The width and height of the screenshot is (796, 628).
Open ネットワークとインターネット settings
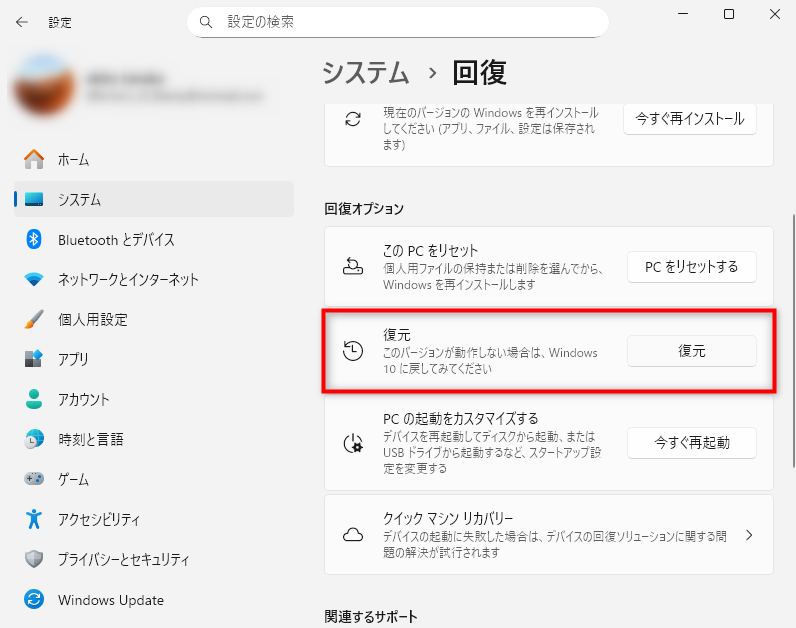point(128,280)
